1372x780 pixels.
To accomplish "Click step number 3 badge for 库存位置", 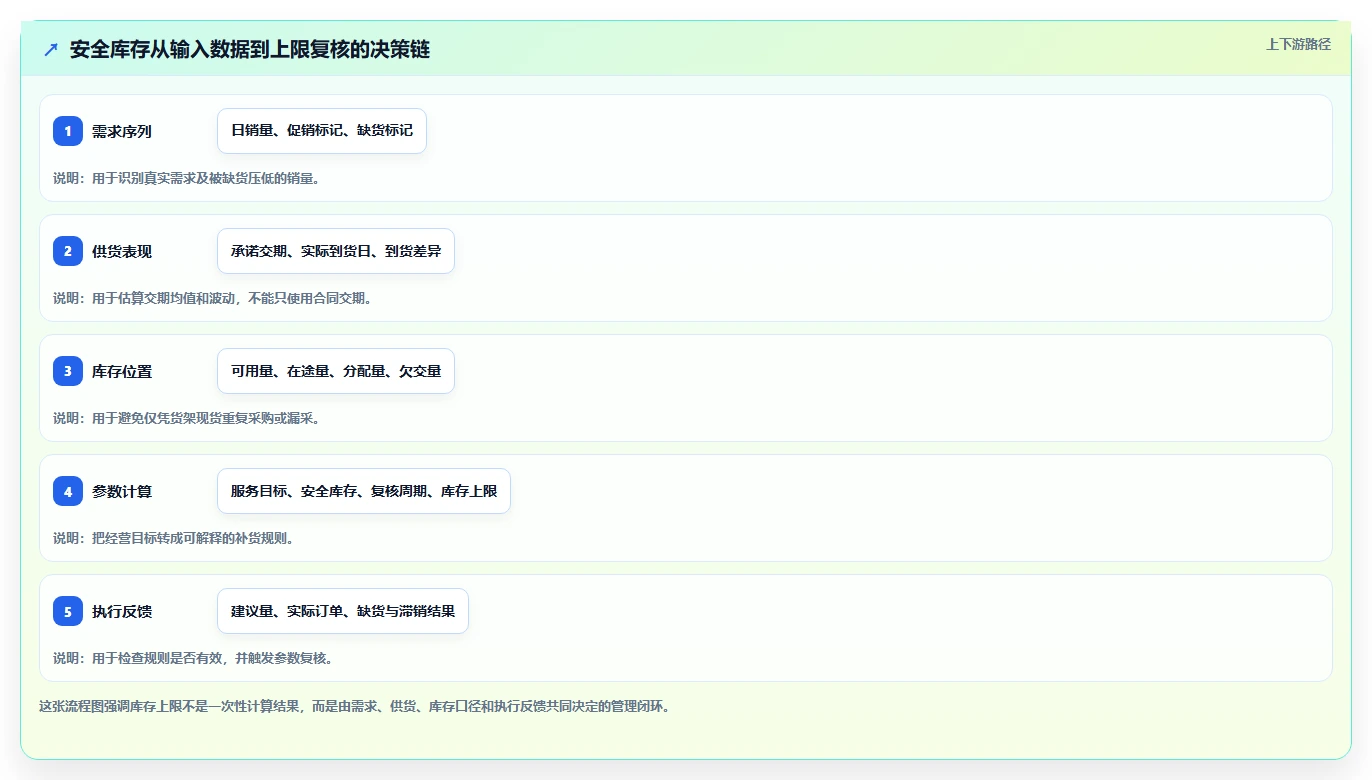I will (68, 371).
